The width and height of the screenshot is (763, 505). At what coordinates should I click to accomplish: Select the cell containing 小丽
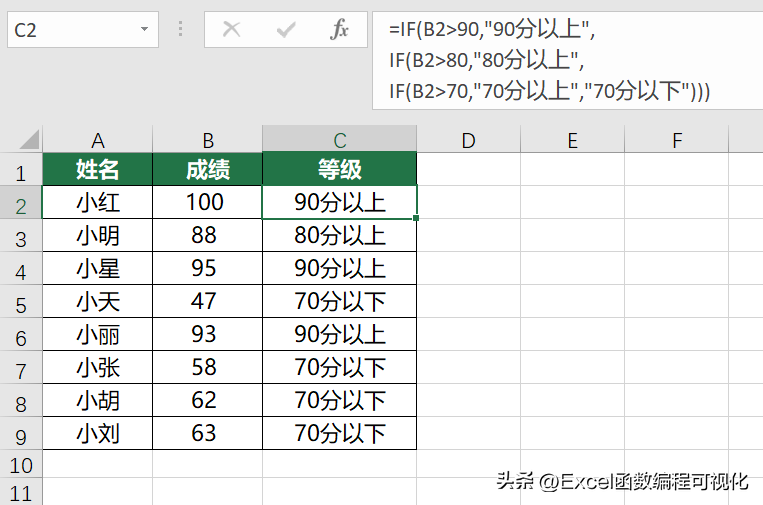point(98,335)
